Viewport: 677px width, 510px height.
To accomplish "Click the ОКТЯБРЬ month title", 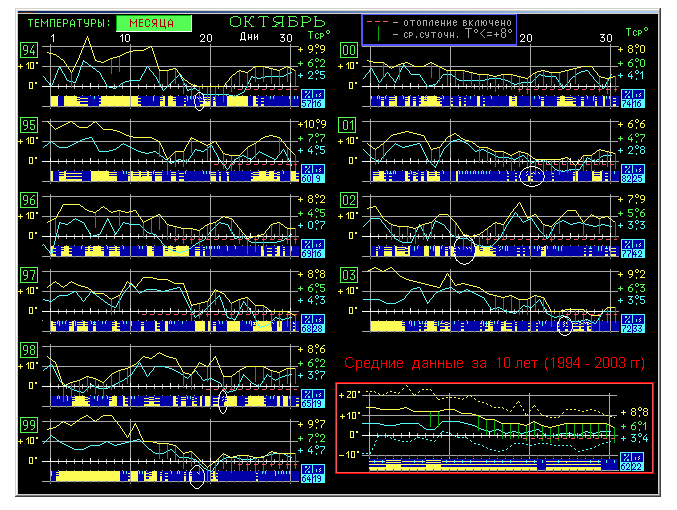I will pyautogui.click(x=277, y=22).
